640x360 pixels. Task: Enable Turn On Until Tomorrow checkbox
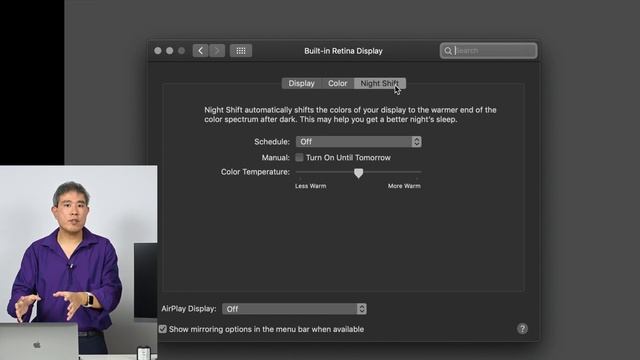(x=299, y=158)
